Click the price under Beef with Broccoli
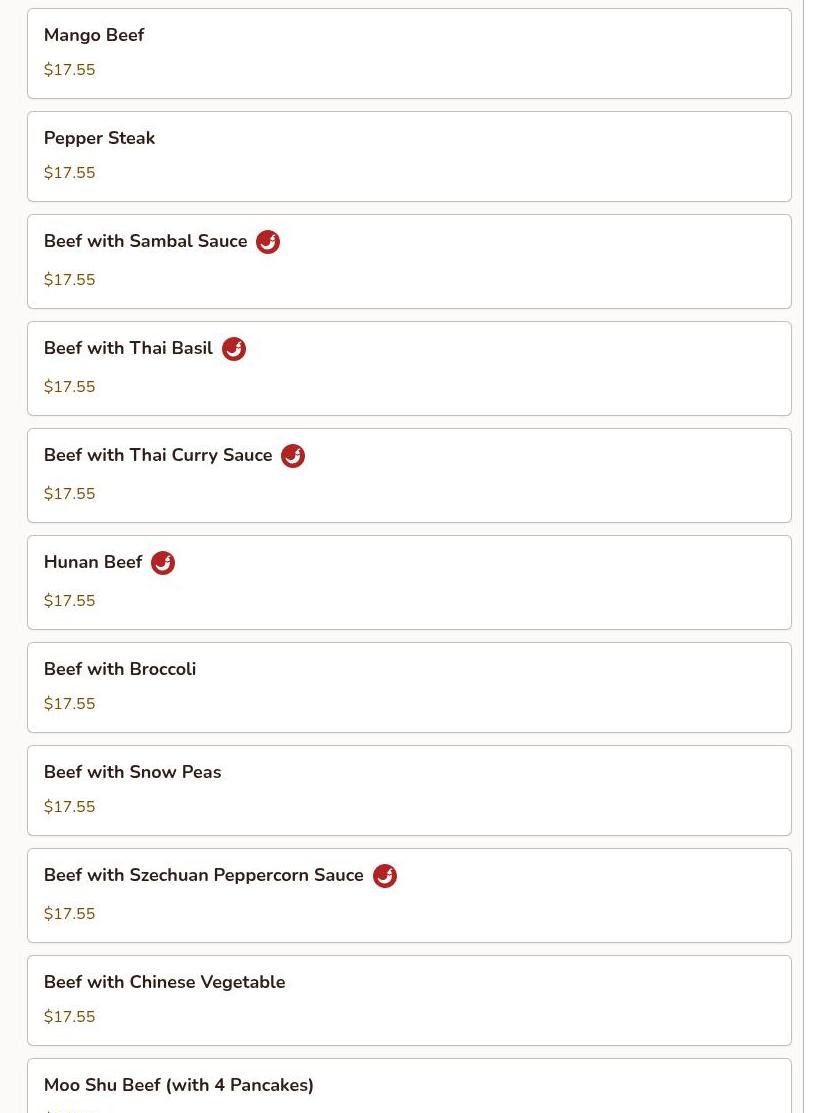 [x=70, y=703]
